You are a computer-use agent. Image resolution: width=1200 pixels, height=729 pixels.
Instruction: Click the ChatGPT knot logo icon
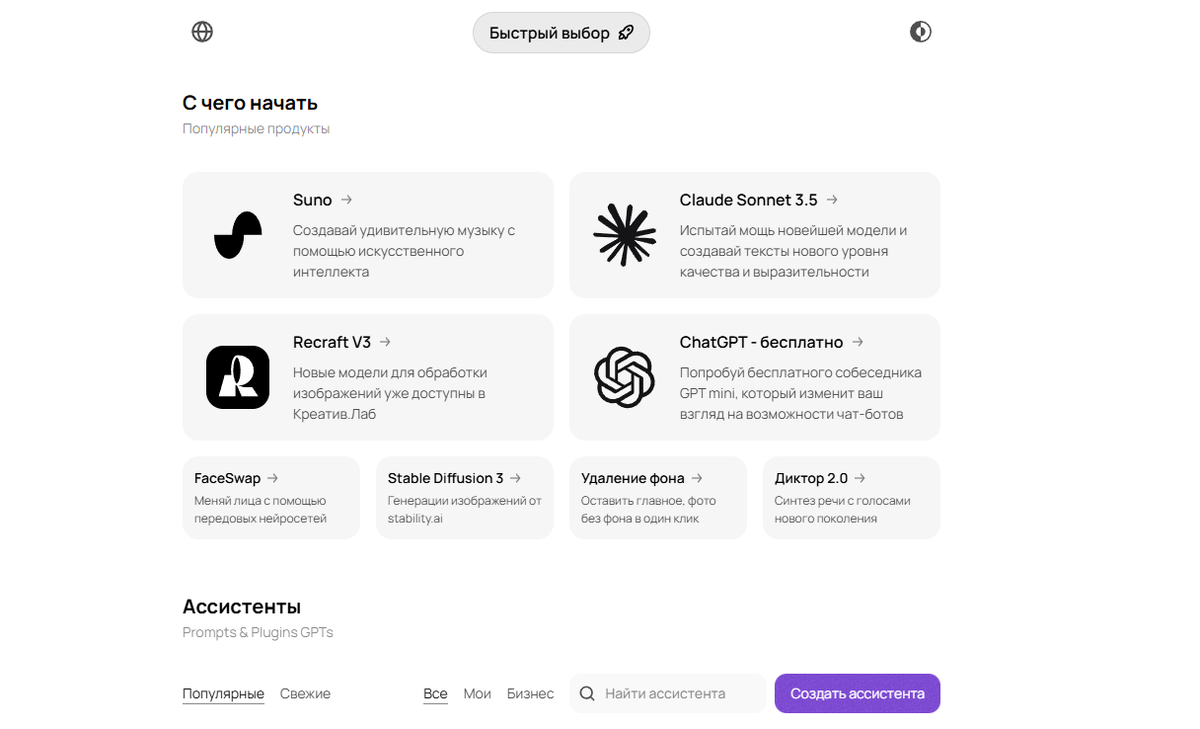(x=624, y=377)
